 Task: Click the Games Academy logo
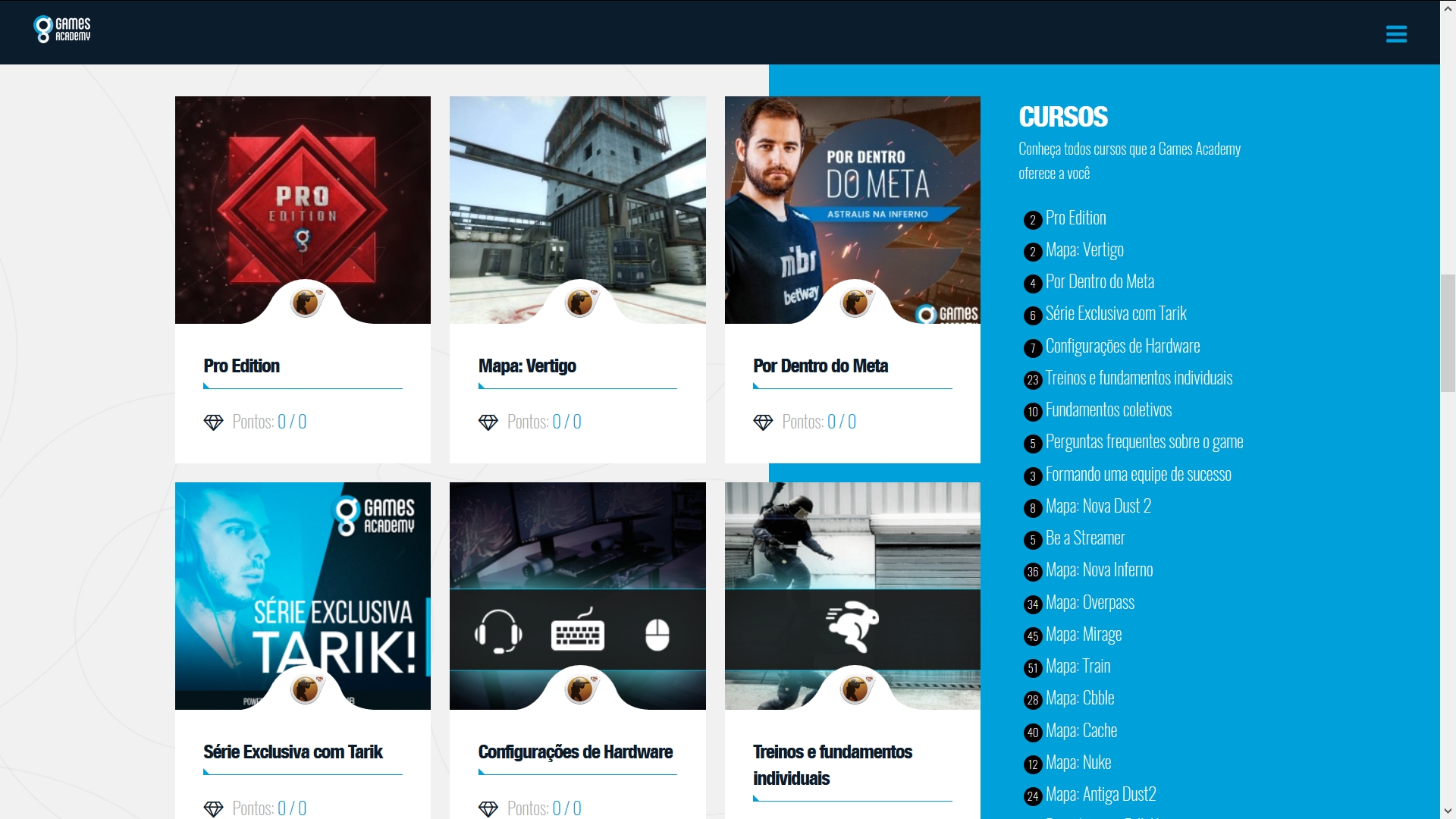[x=62, y=30]
